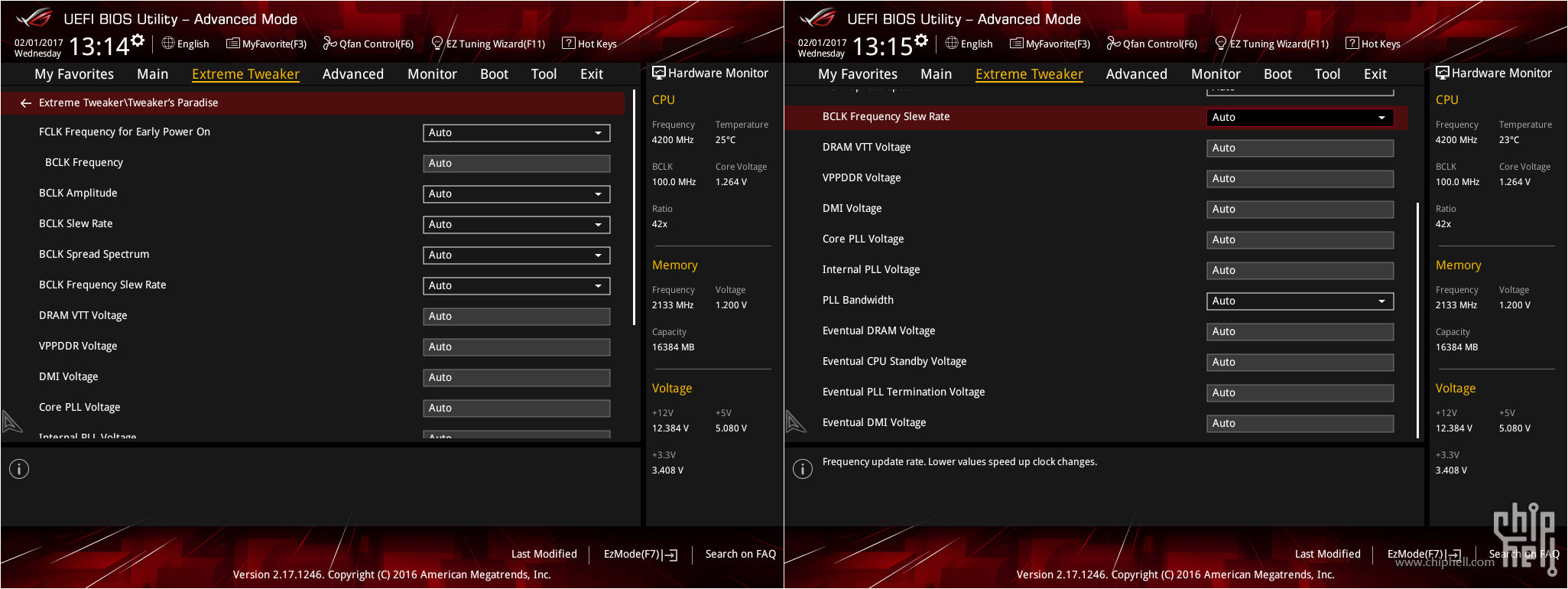The height and width of the screenshot is (589, 1568).
Task: Open Monitor tab in right window
Action: pyautogui.click(x=1216, y=74)
